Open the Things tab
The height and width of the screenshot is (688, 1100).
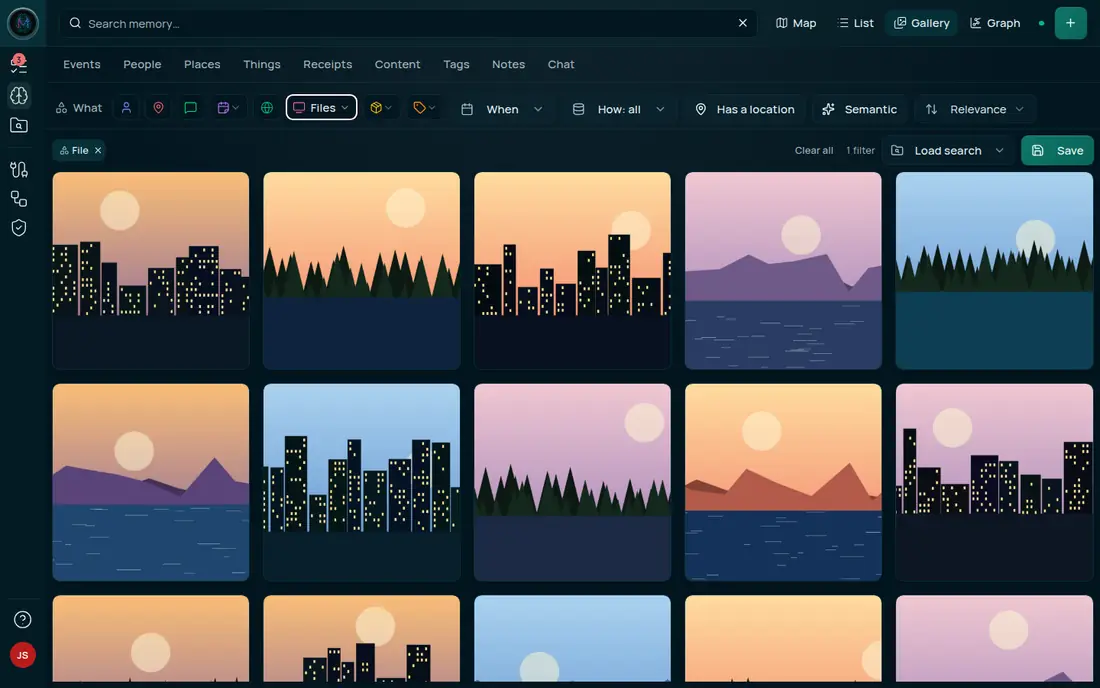click(262, 64)
